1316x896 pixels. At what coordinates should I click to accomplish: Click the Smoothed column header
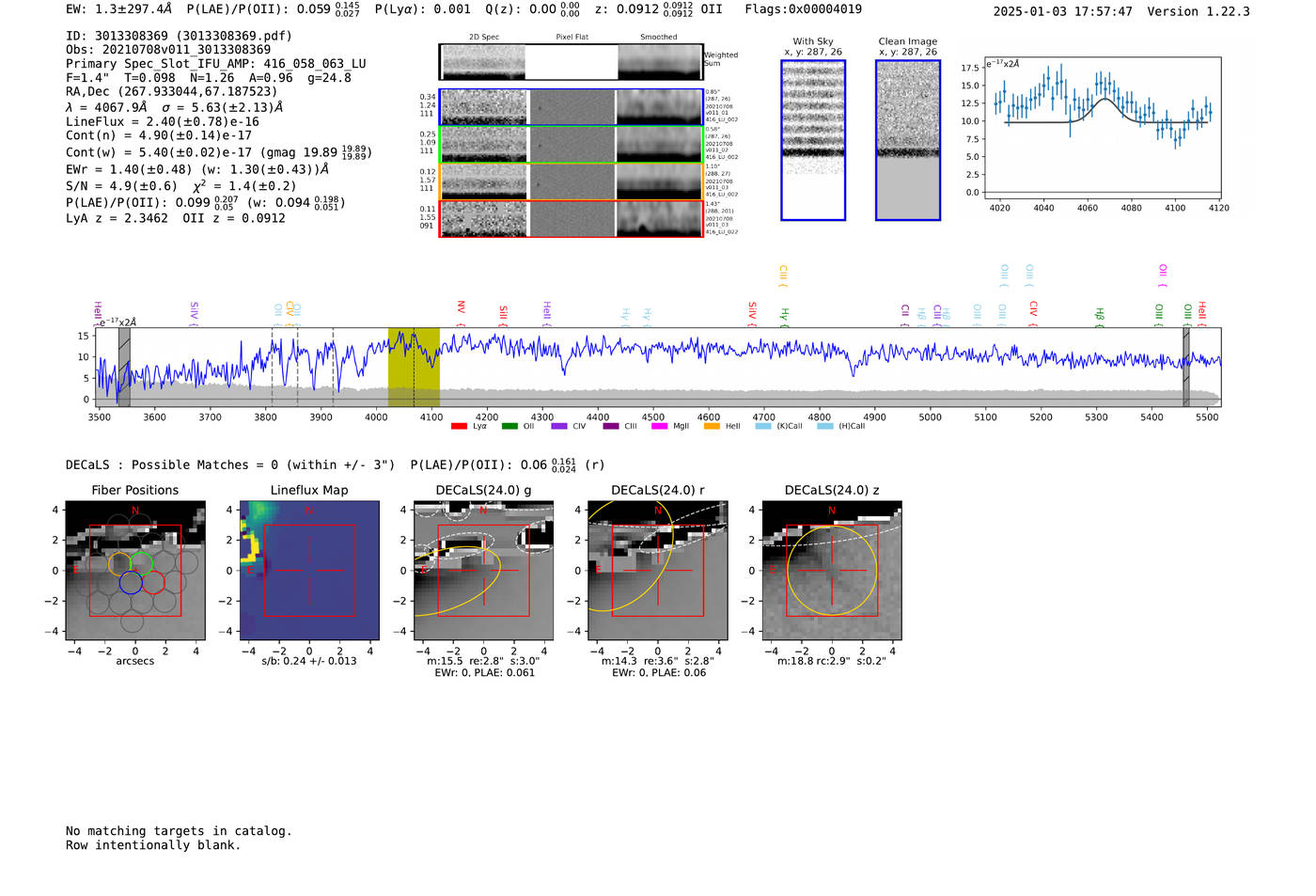pyautogui.click(x=658, y=37)
